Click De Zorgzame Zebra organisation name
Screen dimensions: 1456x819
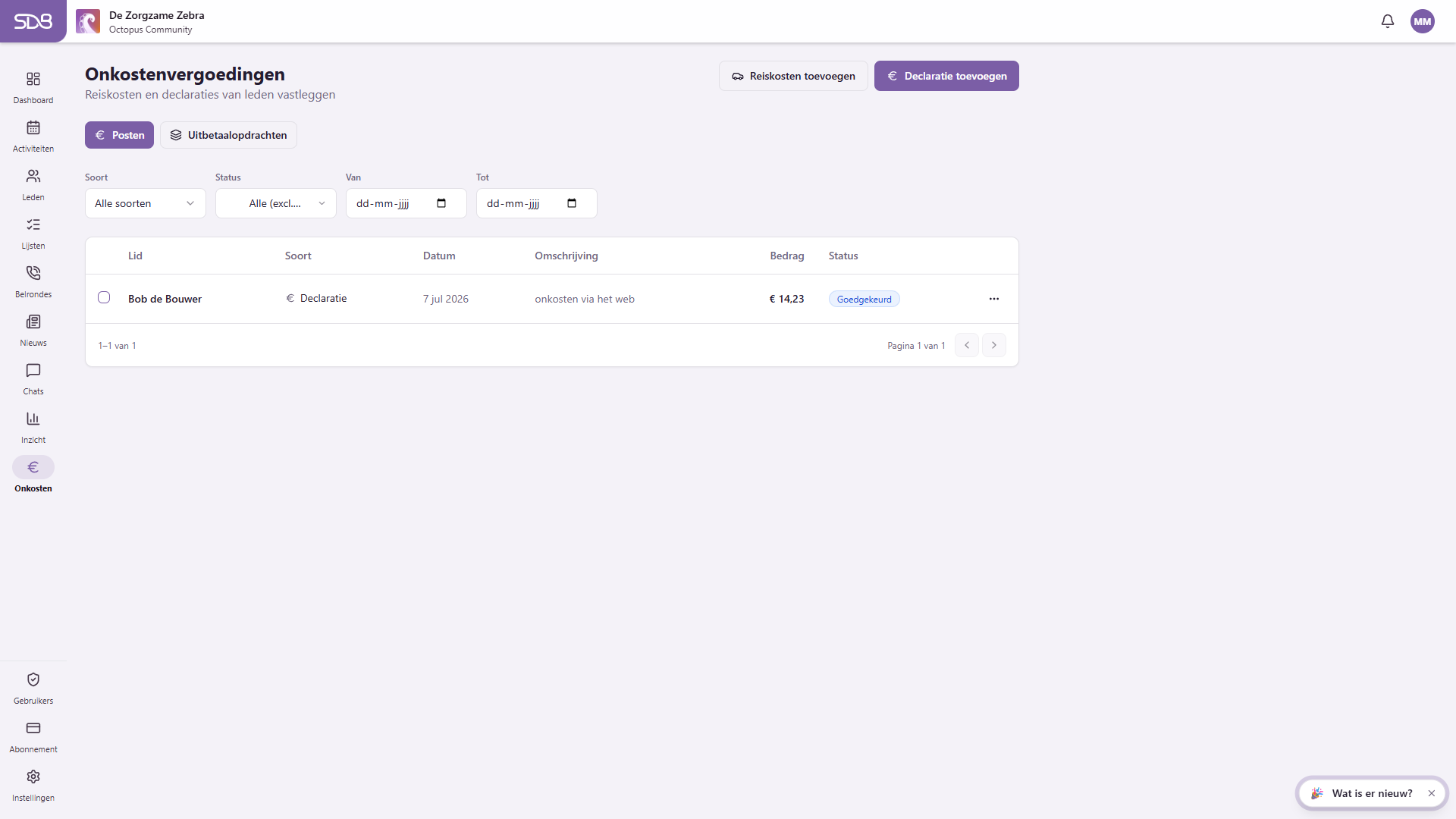(x=157, y=15)
